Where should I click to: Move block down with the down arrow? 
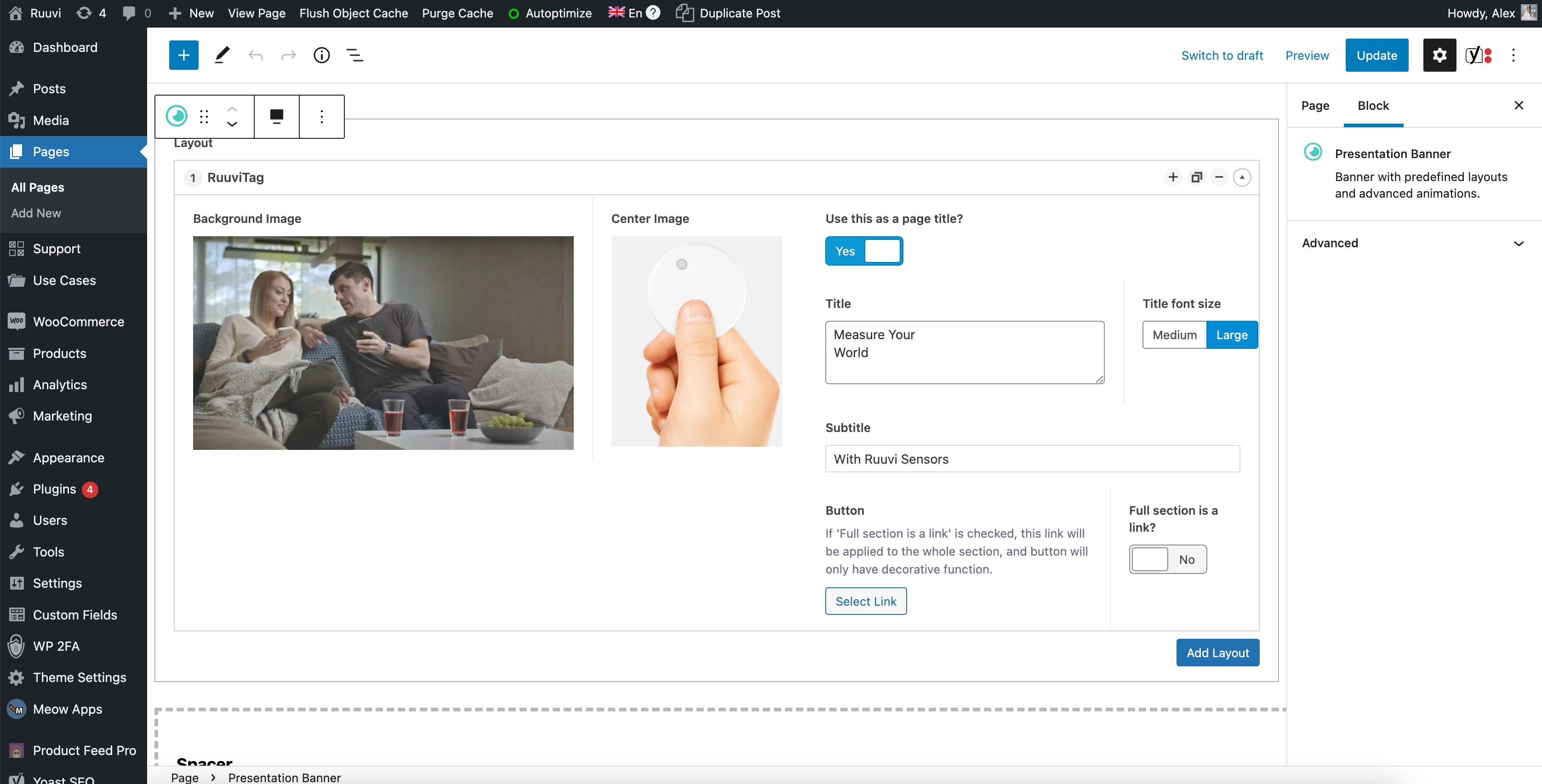point(232,124)
